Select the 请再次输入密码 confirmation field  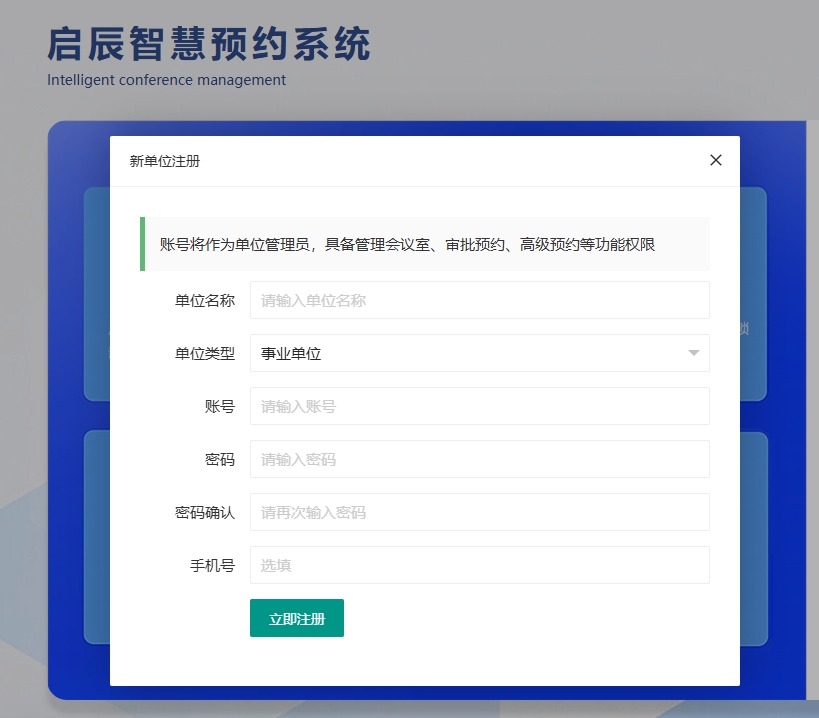[x=479, y=512]
